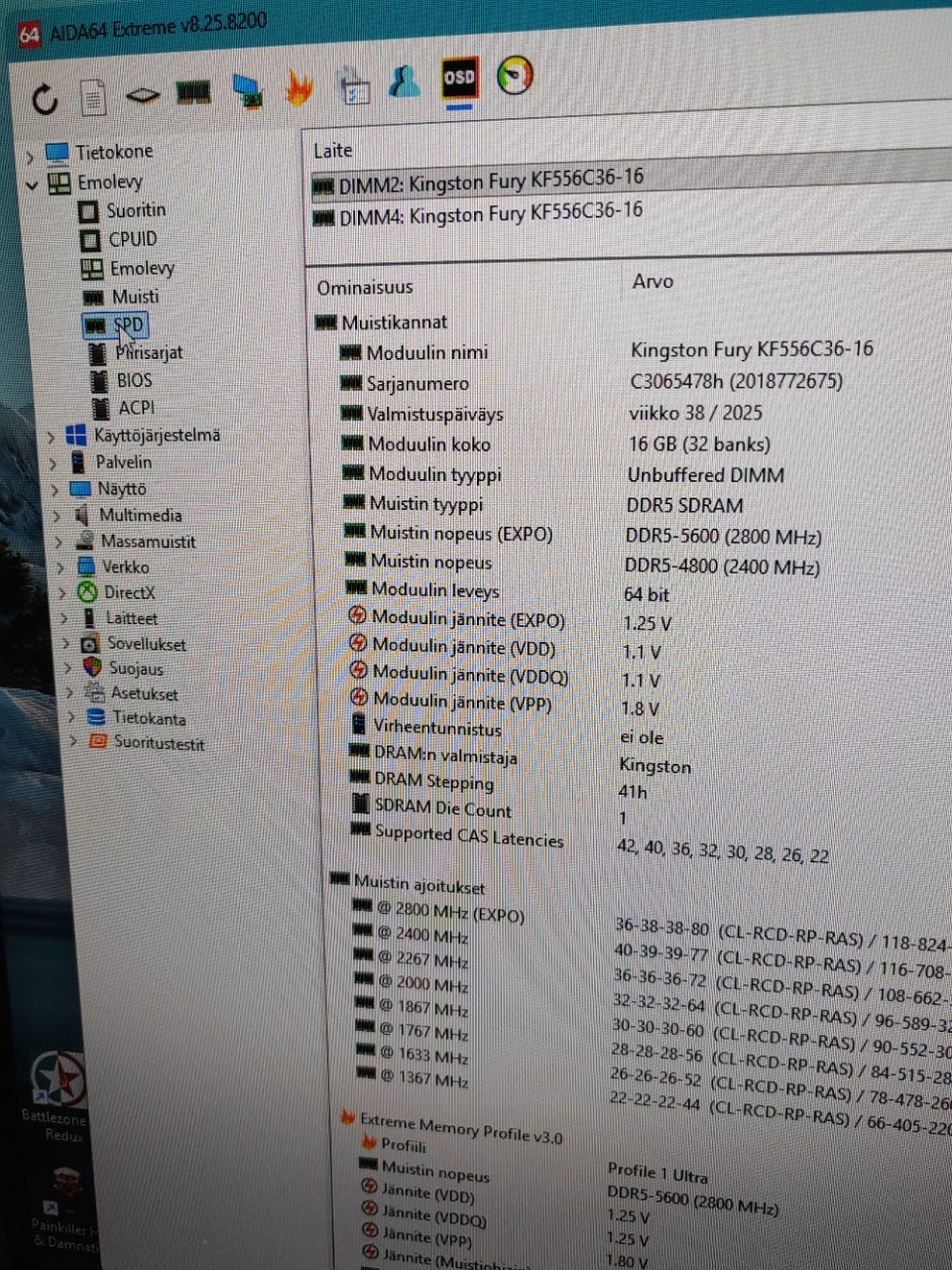
Task: Open Painkiller desktop shortcut
Action: (x=64, y=1210)
